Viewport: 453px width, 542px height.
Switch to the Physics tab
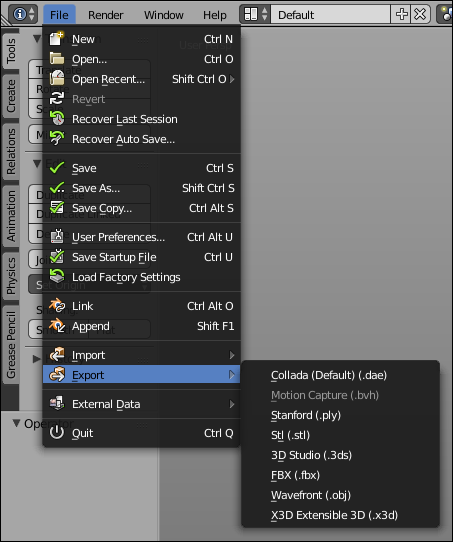point(11,275)
